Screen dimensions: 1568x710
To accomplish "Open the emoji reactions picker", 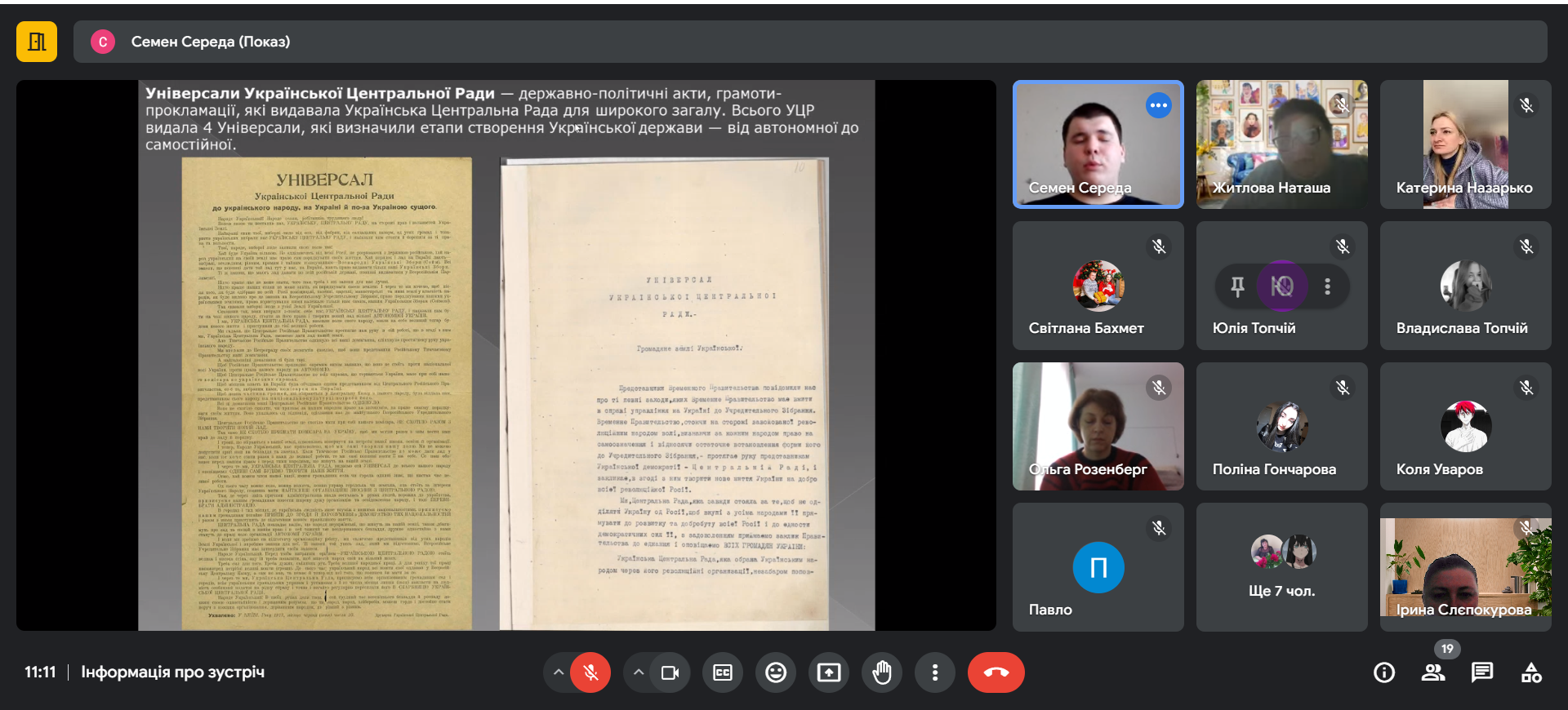I will [776, 672].
